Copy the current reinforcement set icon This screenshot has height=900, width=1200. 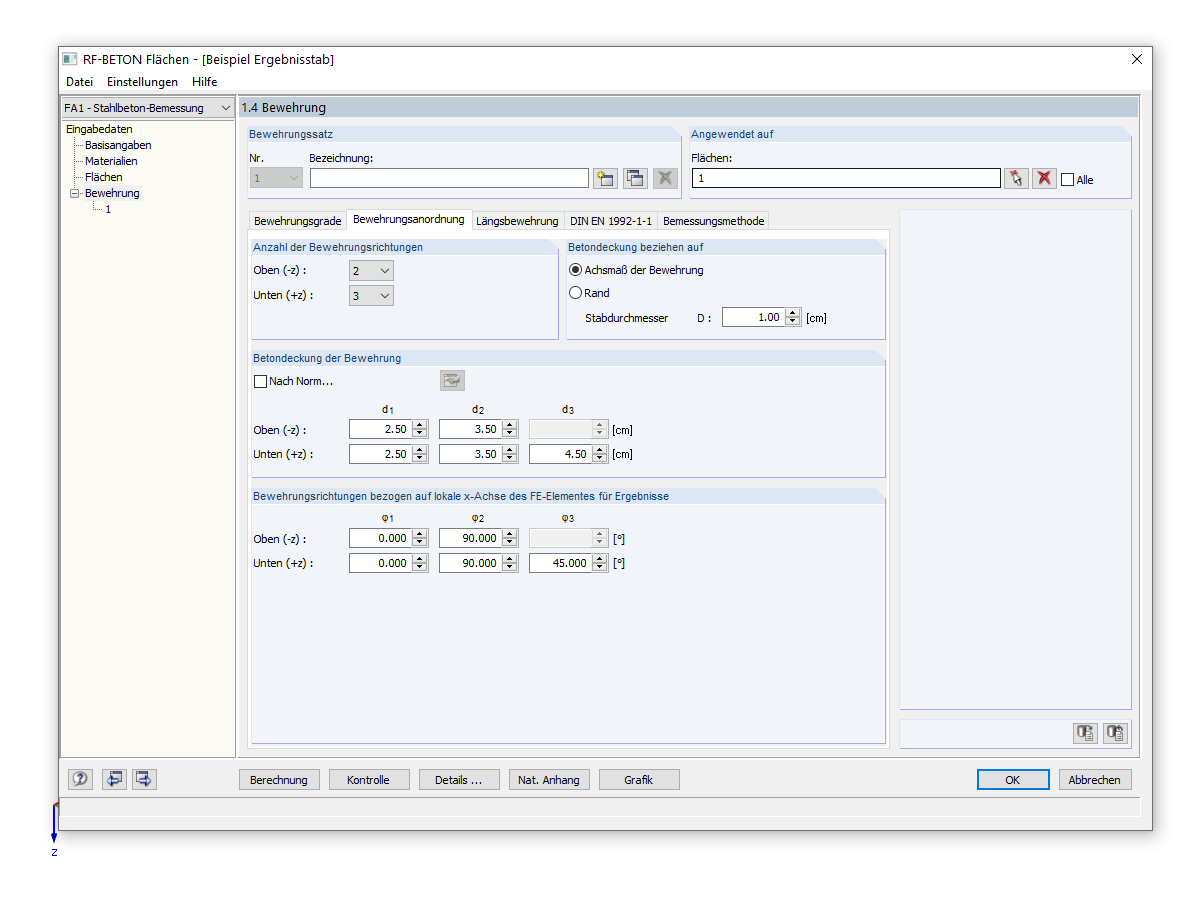(635, 178)
